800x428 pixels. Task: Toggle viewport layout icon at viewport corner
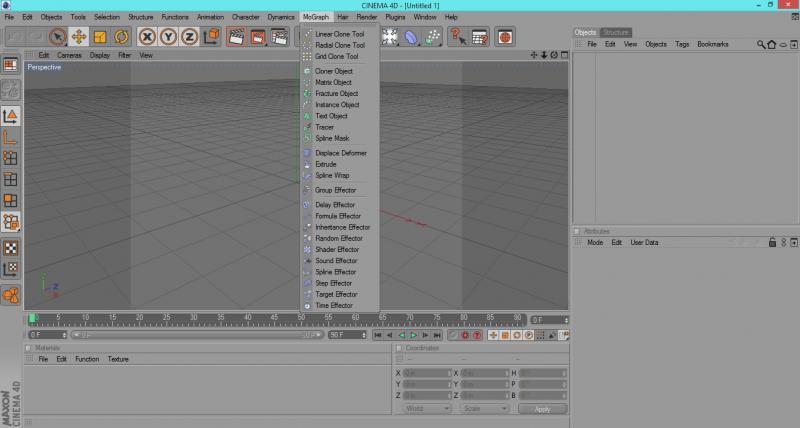tap(564, 55)
